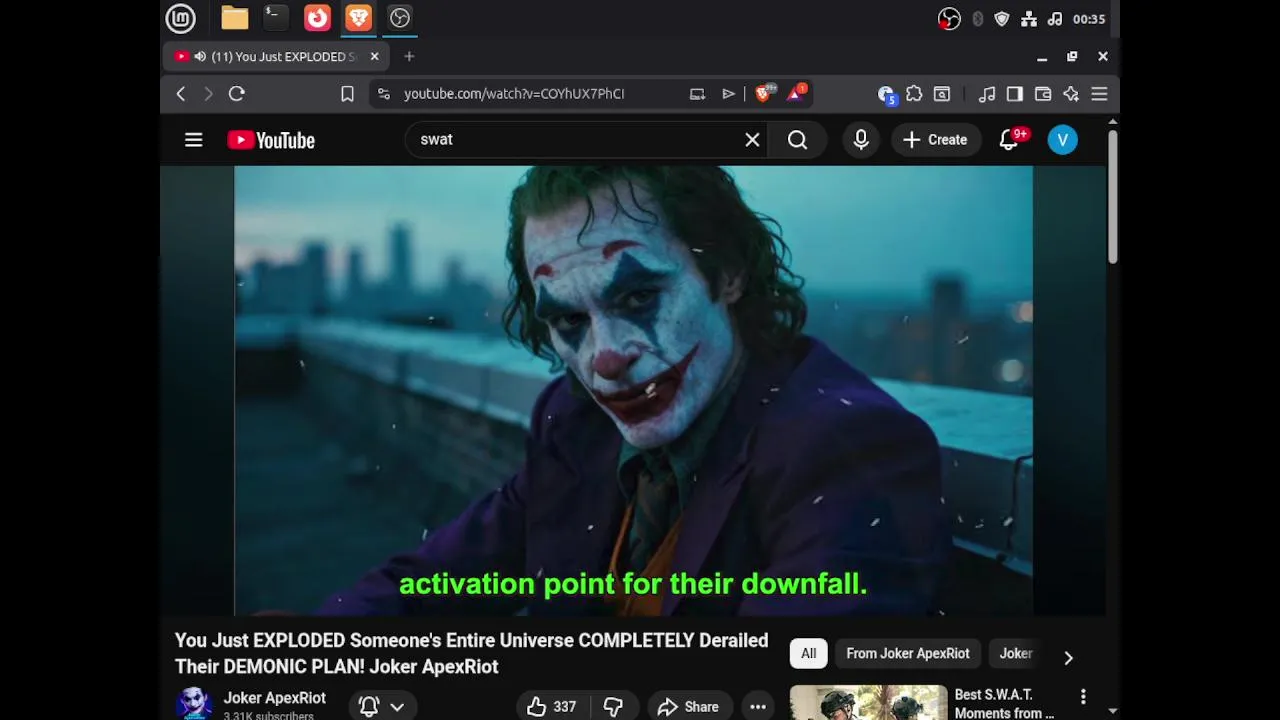Image resolution: width=1280 pixels, height=720 pixels.
Task: Close the YouTube browser tab
Action: coord(374,57)
